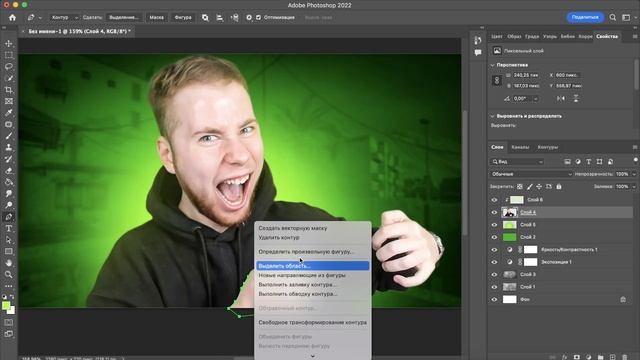Screen dimensions: 640x360
Task: Choose Свободное трансформирование контура item
Action: coord(313,322)
